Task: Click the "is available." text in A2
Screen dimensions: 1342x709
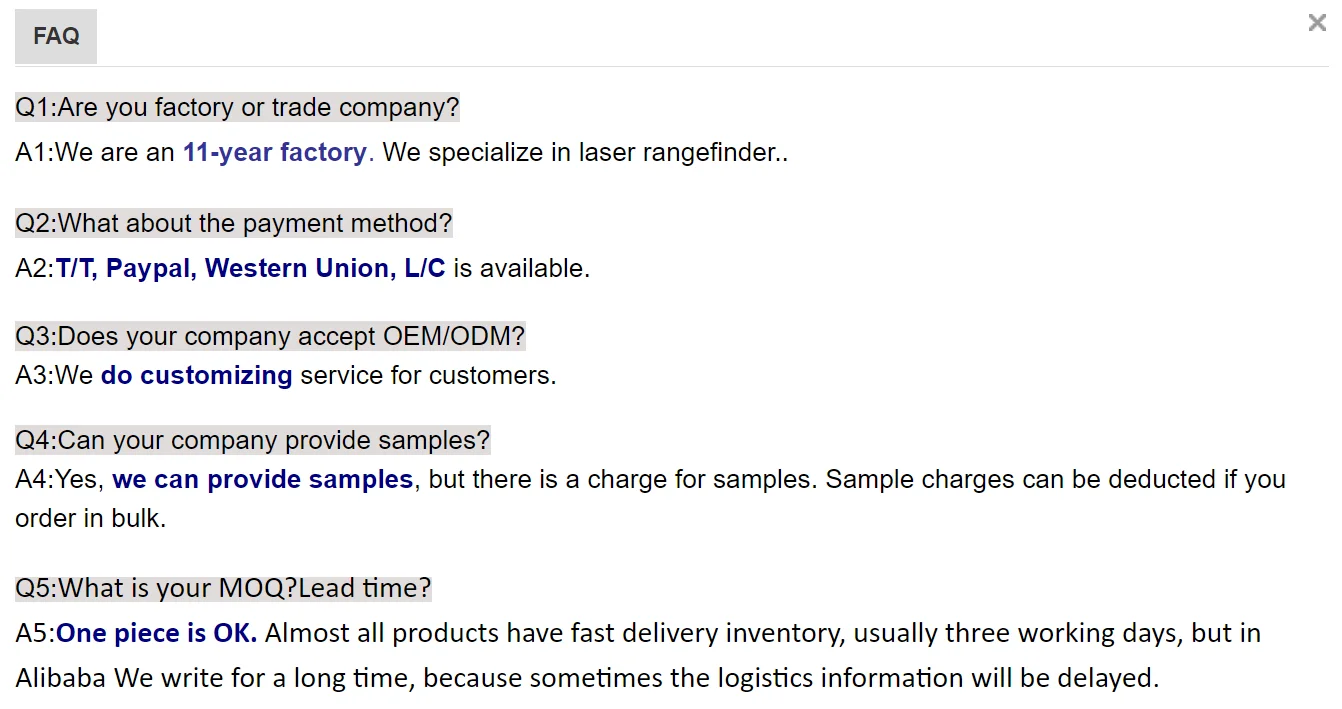Action: click(521, 268)
